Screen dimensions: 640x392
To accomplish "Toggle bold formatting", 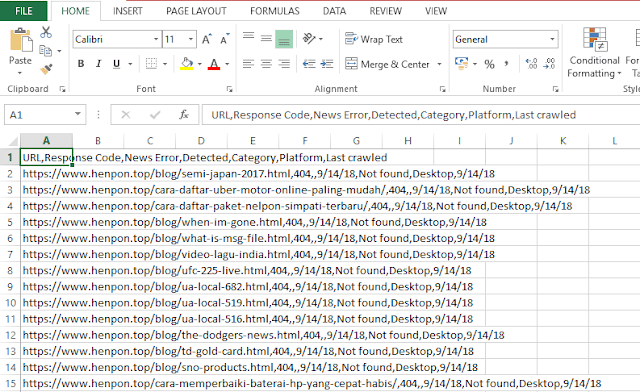I will click(81, 64).
